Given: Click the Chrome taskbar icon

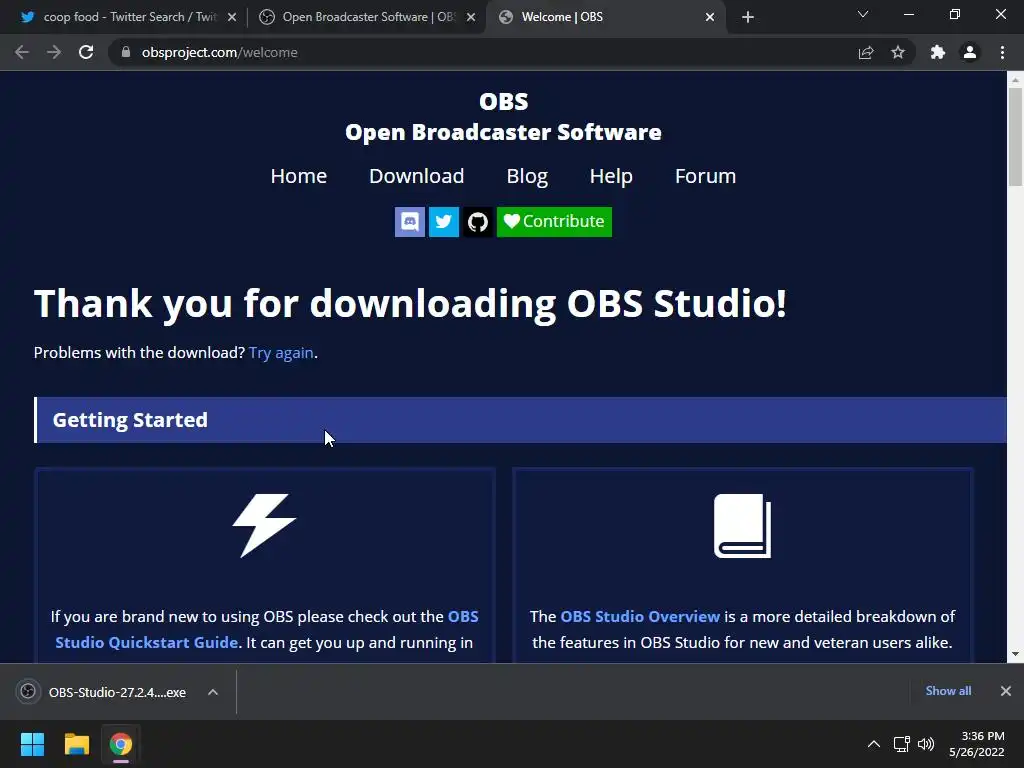Looking at the screenshot, I should coord(121,744).
